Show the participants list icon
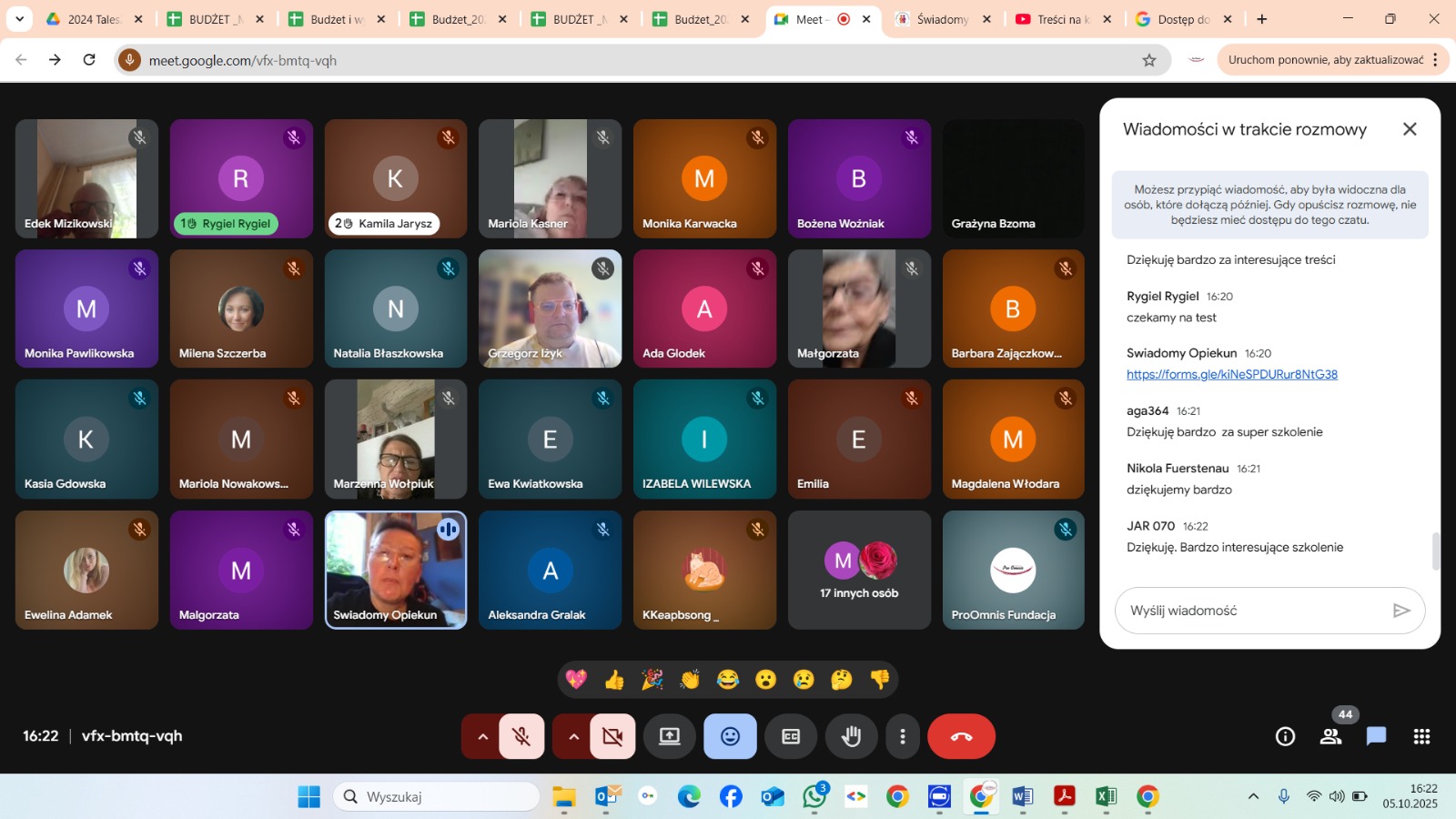Viewport: 1456px width, 819px height. pyautogui.click(x=1330, y=736)
